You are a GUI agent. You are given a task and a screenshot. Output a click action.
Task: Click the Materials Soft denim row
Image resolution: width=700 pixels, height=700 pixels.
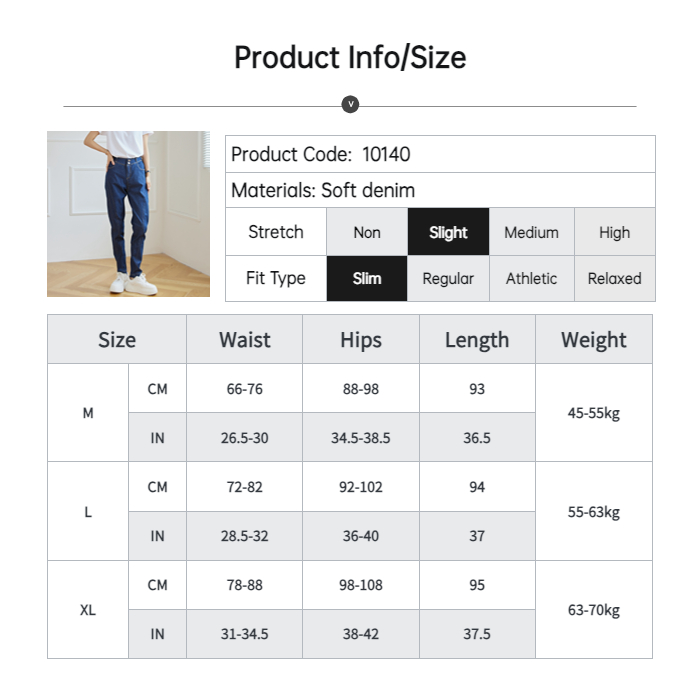coord(440,190)
